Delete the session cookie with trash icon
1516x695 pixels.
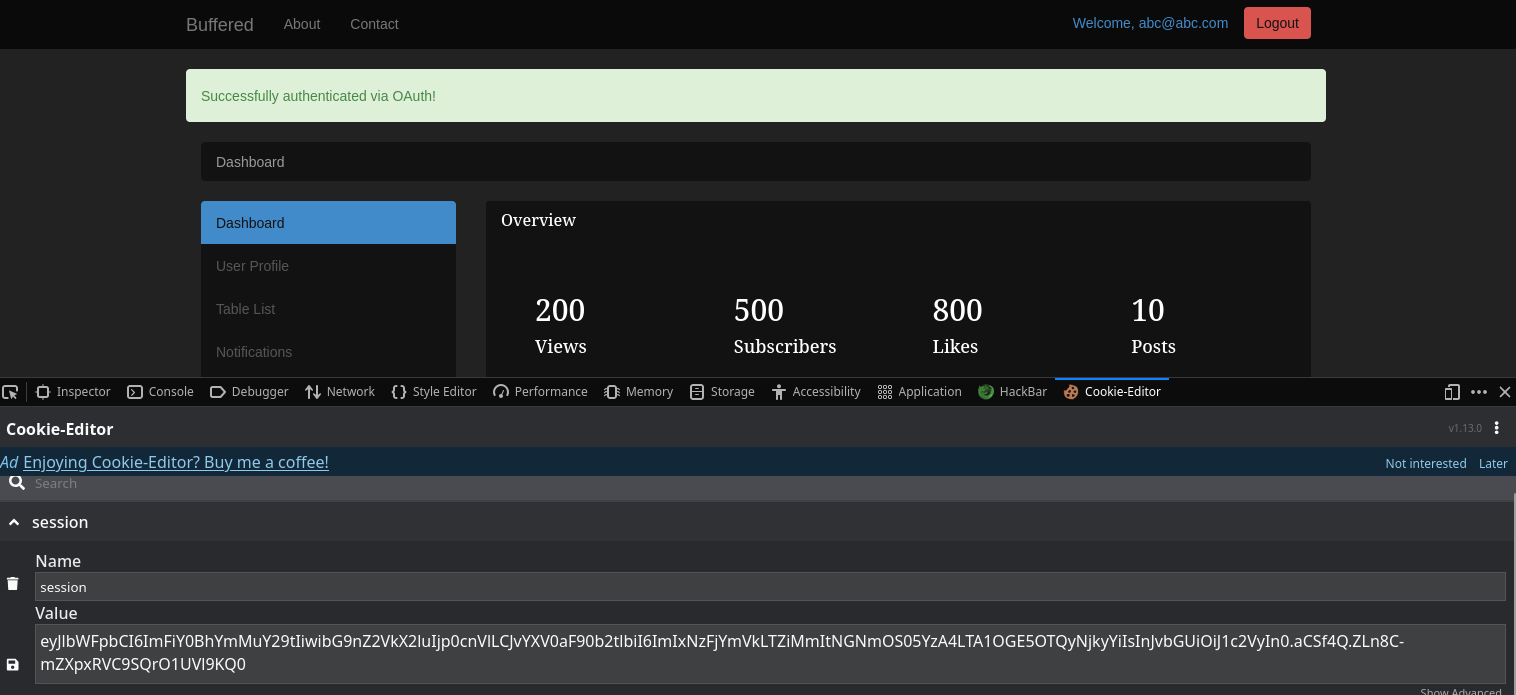pos(13,584)
